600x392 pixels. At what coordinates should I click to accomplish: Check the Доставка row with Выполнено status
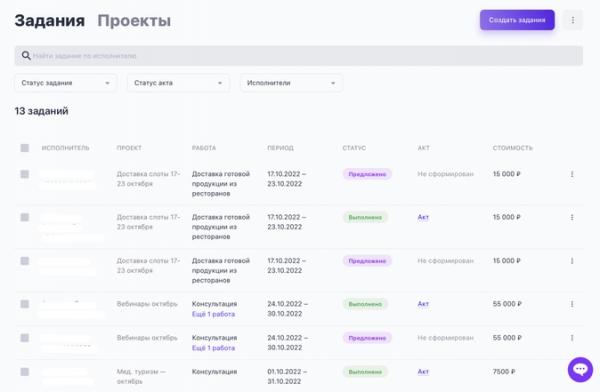coord(24,217)
